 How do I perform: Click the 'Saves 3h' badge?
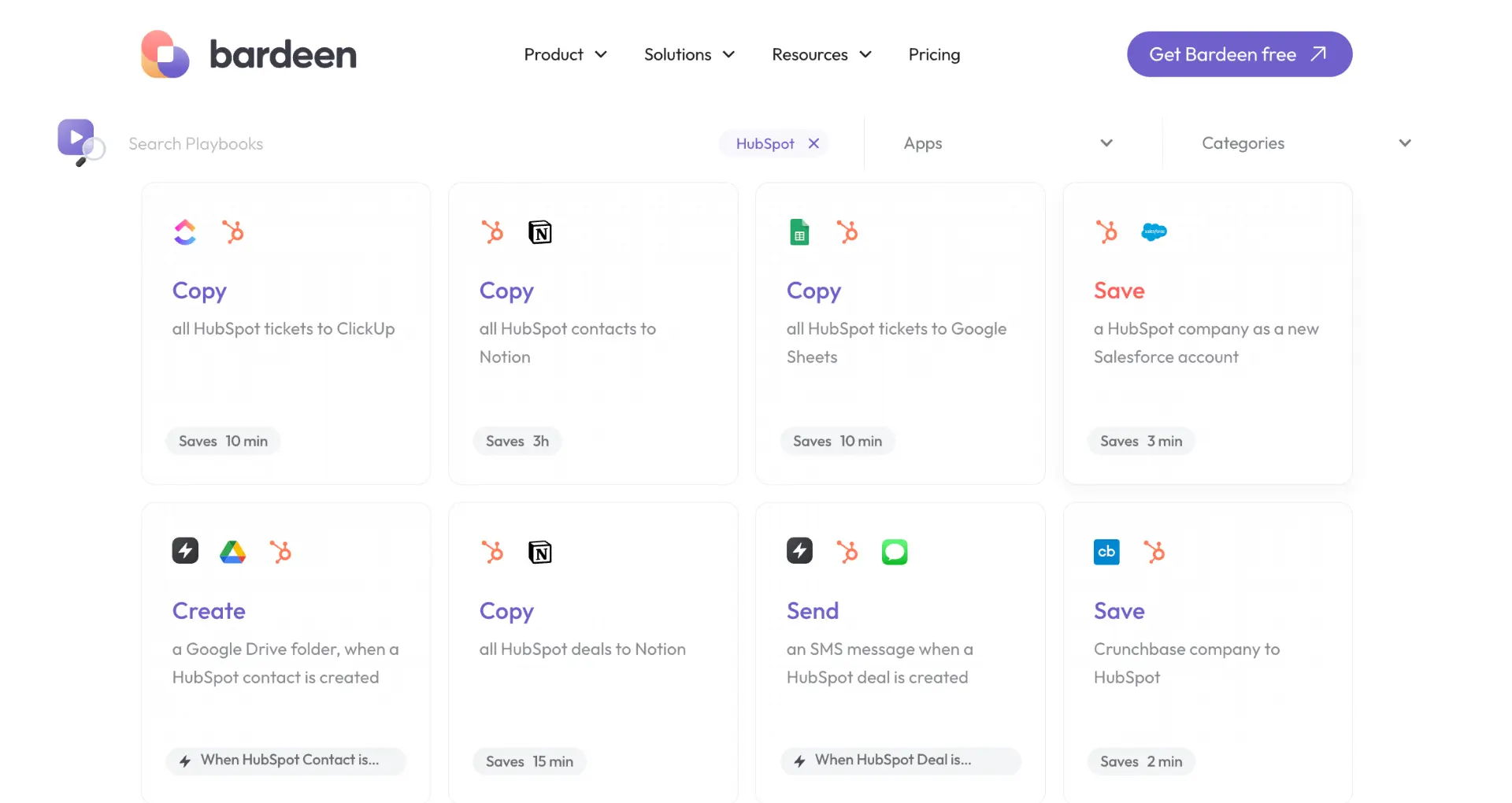click(x=517, y=441)
